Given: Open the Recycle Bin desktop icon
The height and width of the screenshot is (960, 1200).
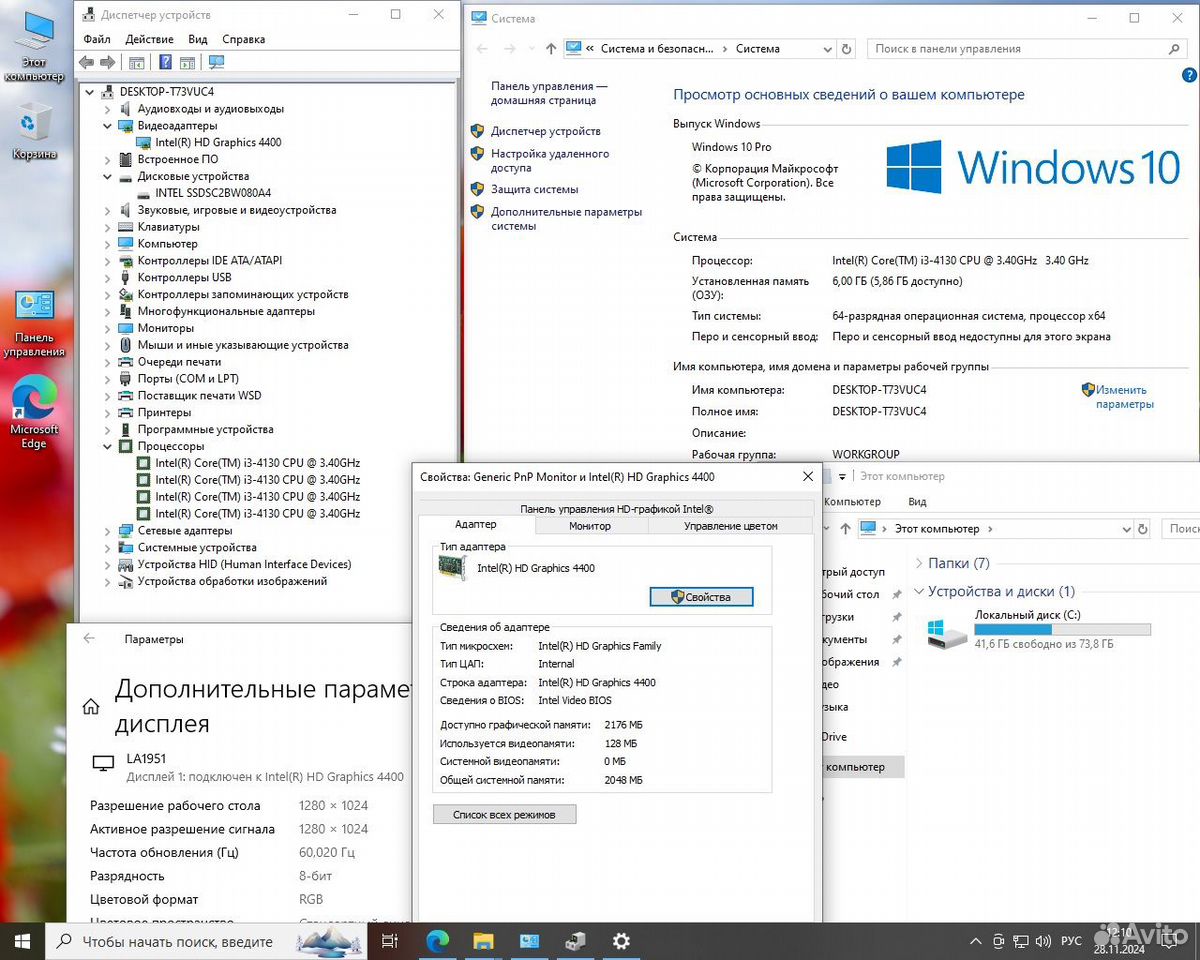Looking at the screenshot, I should (x=34, y=130).
